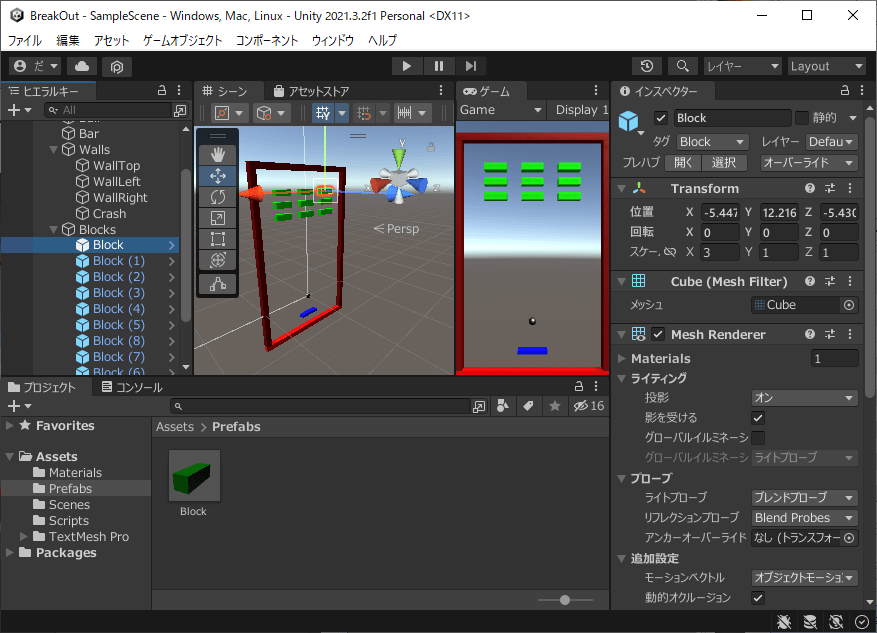Select the Rotate tool in Scene toolbar
This screenshot has width=877, height=633.
click(x=218, y=197)
